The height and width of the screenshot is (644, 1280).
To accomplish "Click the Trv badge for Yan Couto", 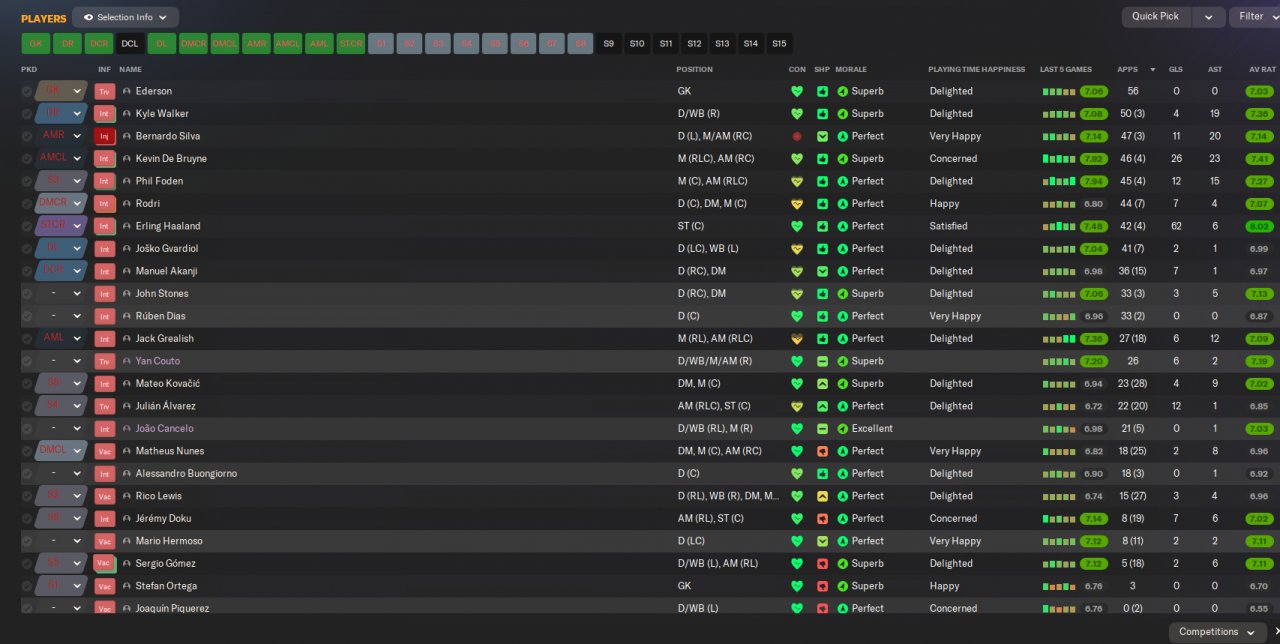I will pos(104,361).
